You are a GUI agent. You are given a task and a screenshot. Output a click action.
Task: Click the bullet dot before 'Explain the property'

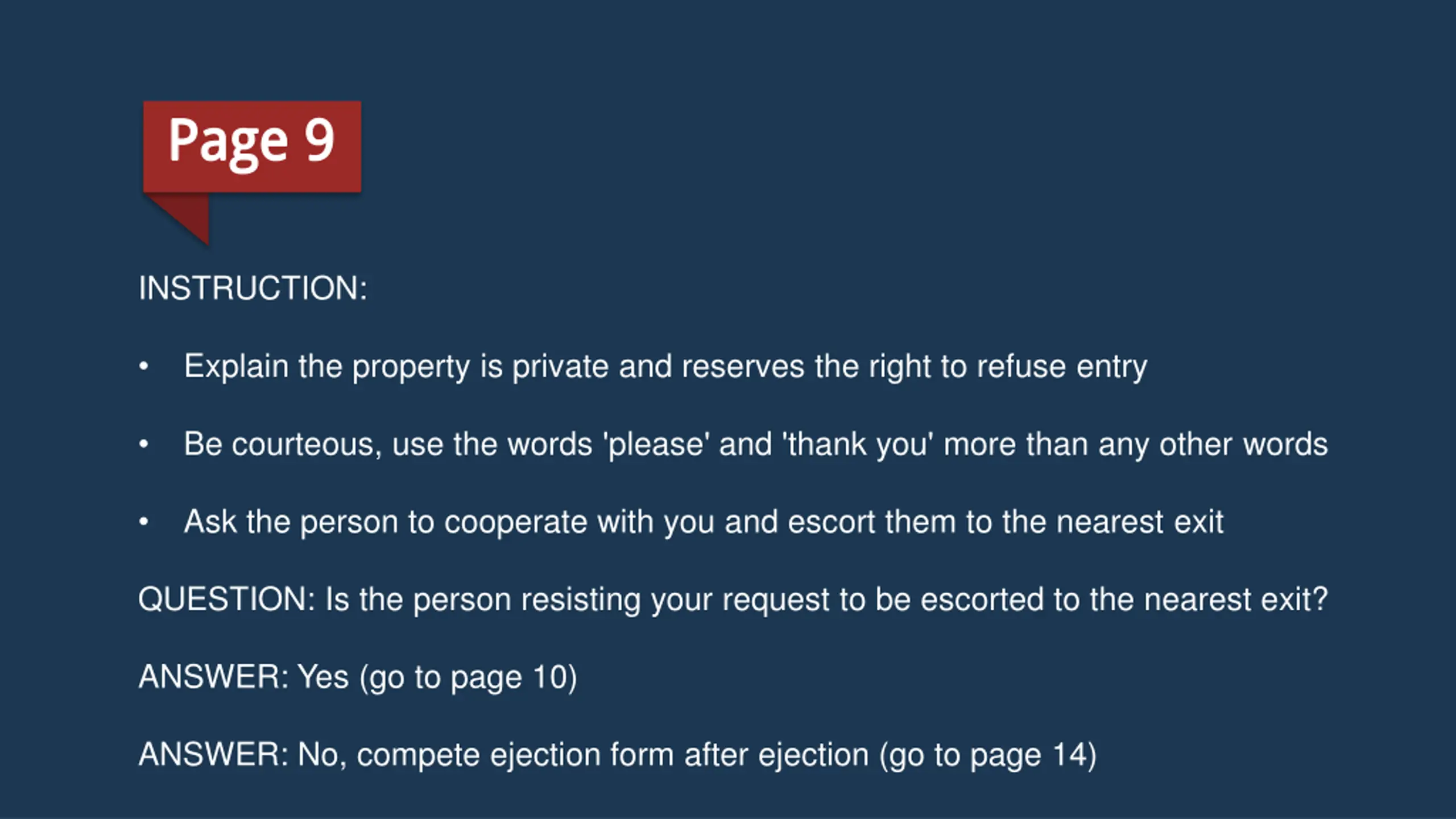coord(144,366)
